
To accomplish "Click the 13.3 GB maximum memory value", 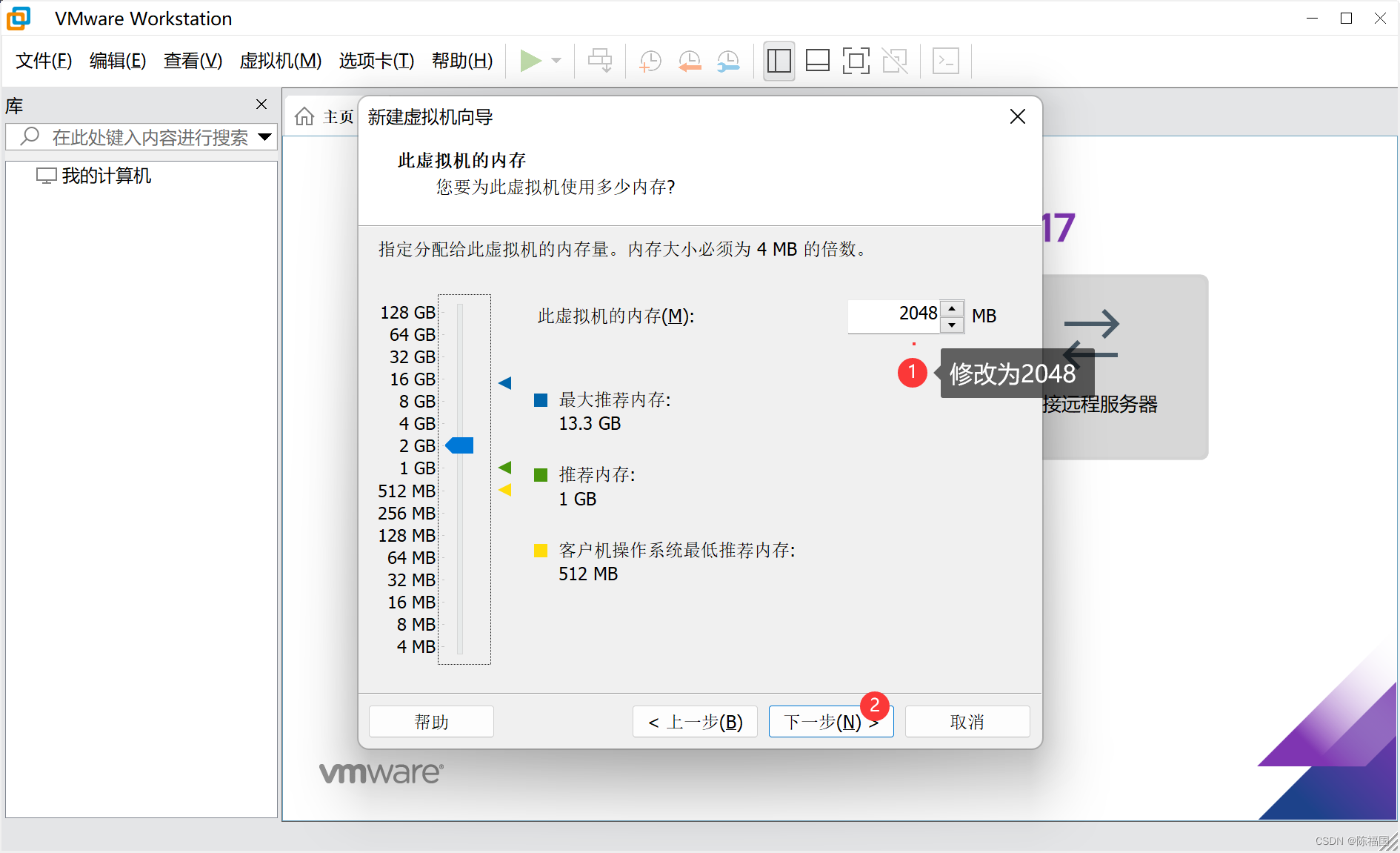I will [590, 423].
